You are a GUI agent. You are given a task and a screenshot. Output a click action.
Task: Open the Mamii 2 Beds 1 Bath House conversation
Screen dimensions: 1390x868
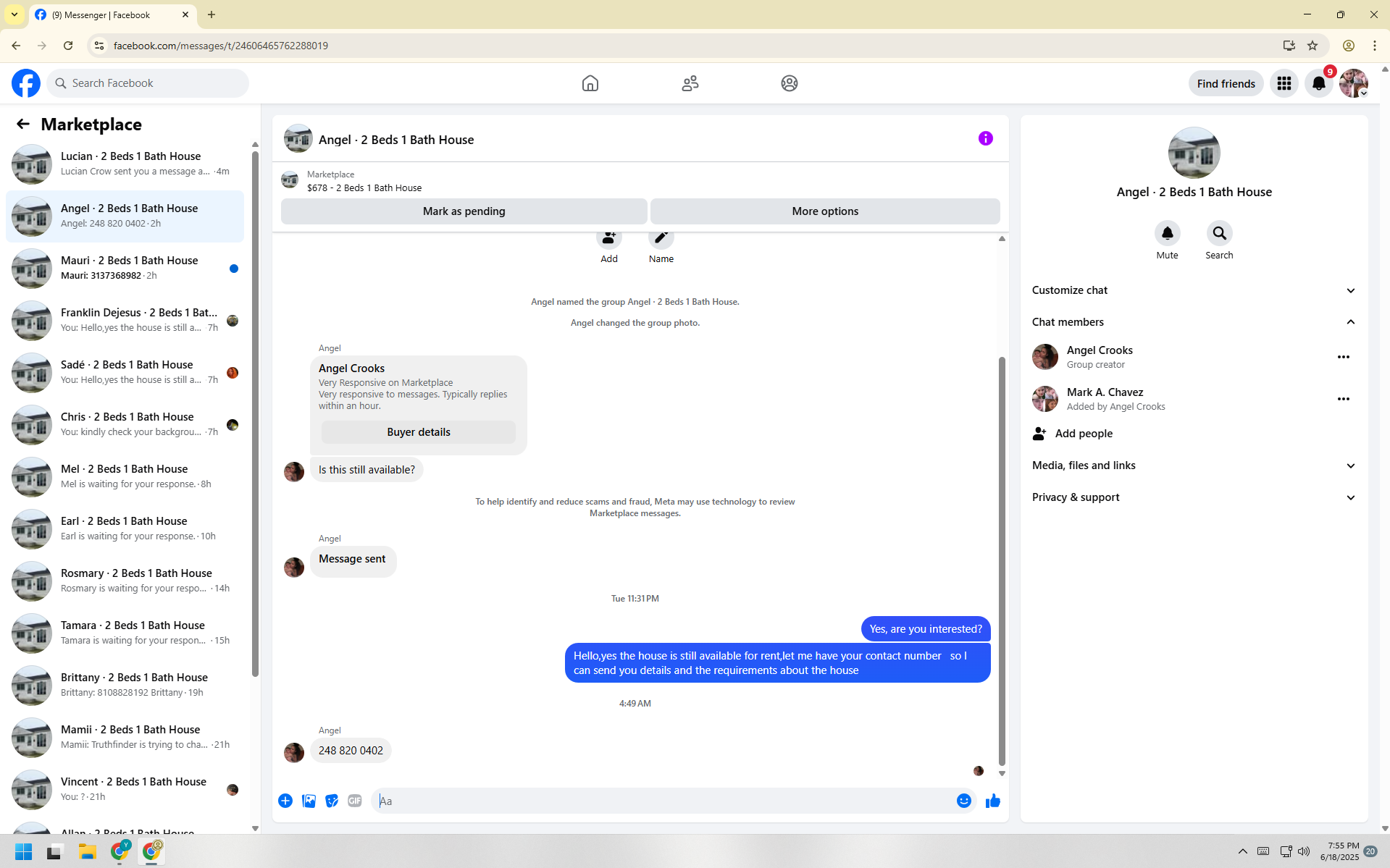(125, 738)
